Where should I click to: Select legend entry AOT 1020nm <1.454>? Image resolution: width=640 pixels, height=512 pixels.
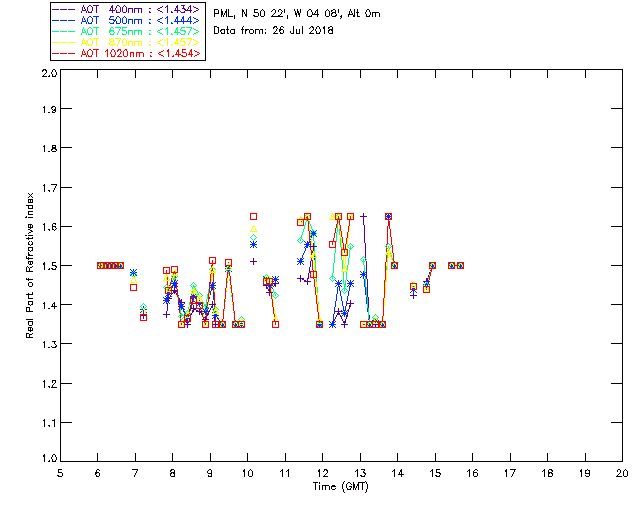click(x=127, y=53)
